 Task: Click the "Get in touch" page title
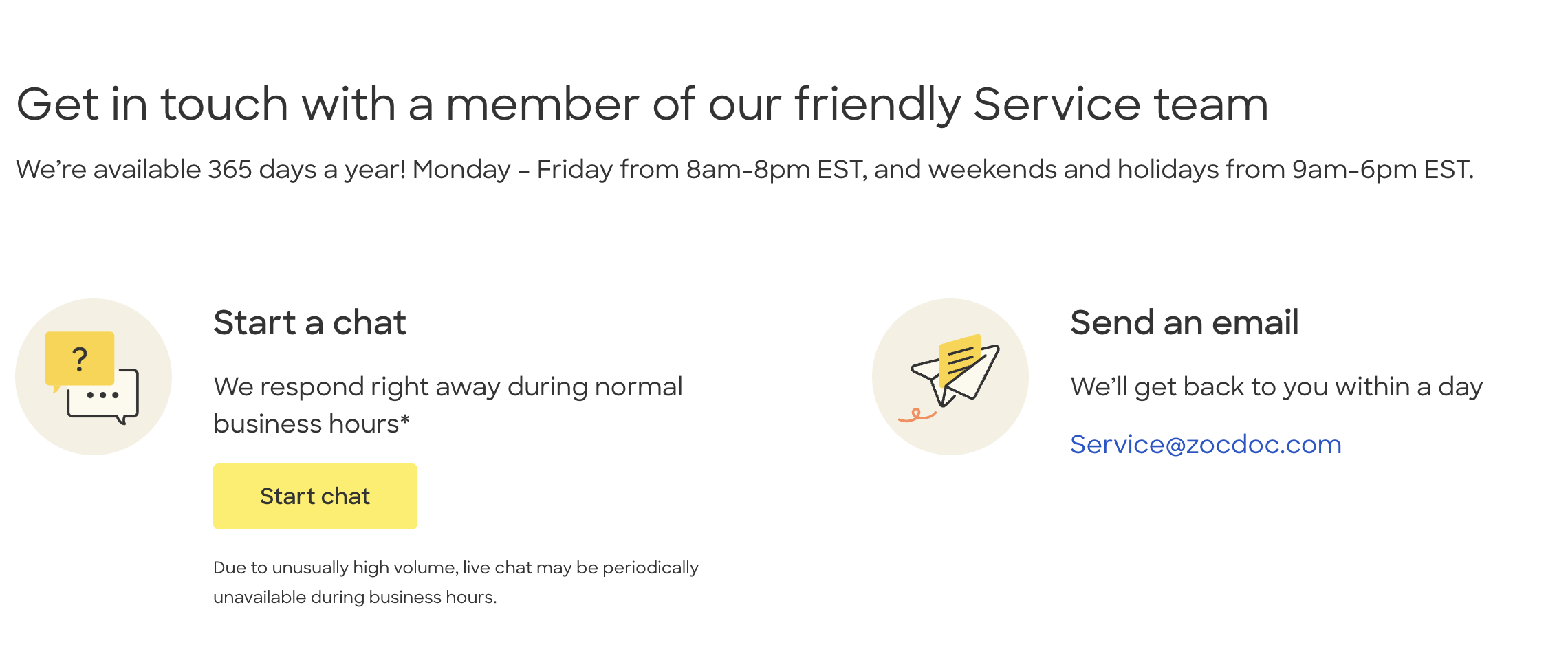642,105
